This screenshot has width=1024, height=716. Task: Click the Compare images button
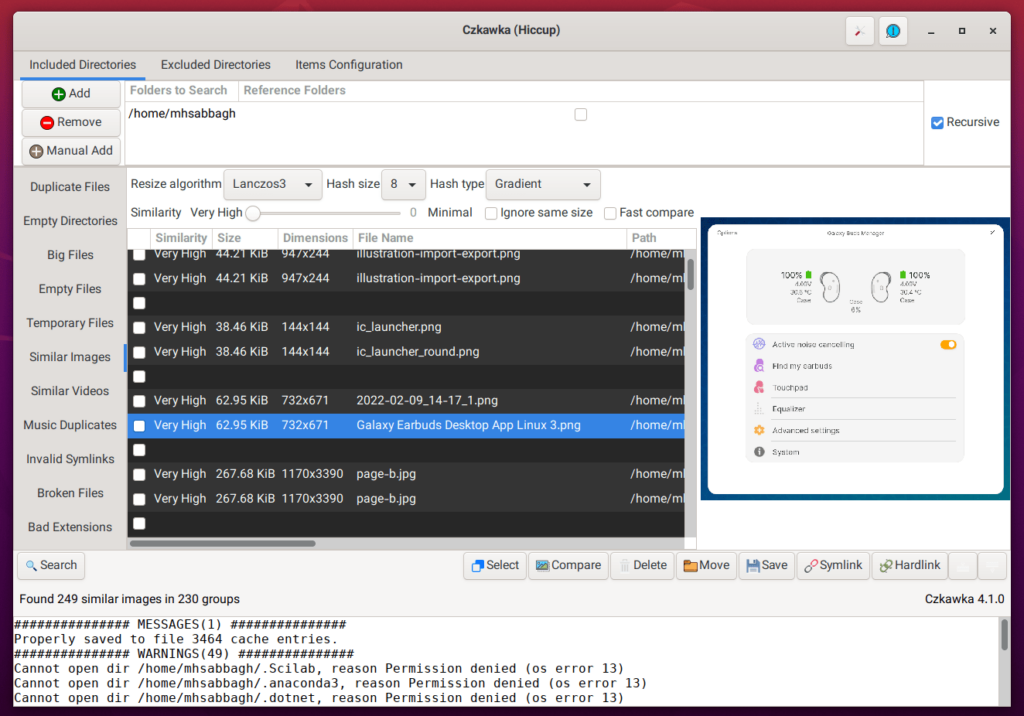568,565
